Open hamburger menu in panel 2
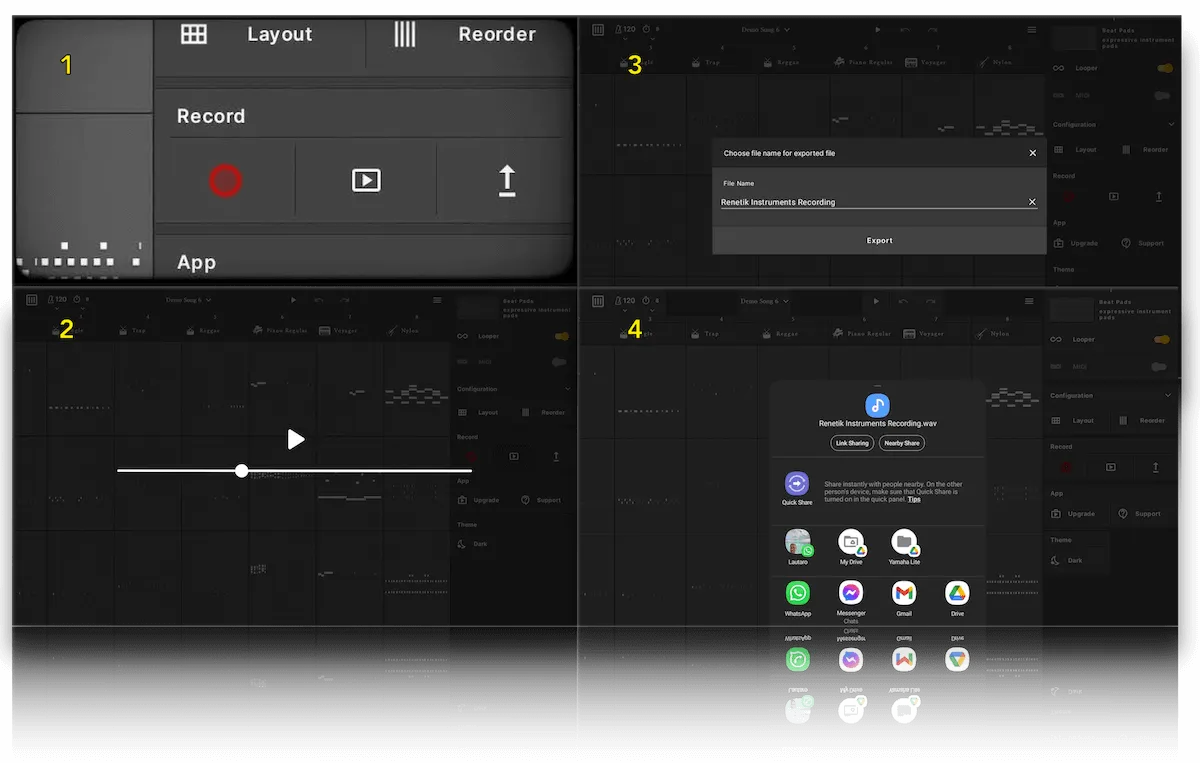This screenshot has width=1200, height=763. click(x=437, y=300)
